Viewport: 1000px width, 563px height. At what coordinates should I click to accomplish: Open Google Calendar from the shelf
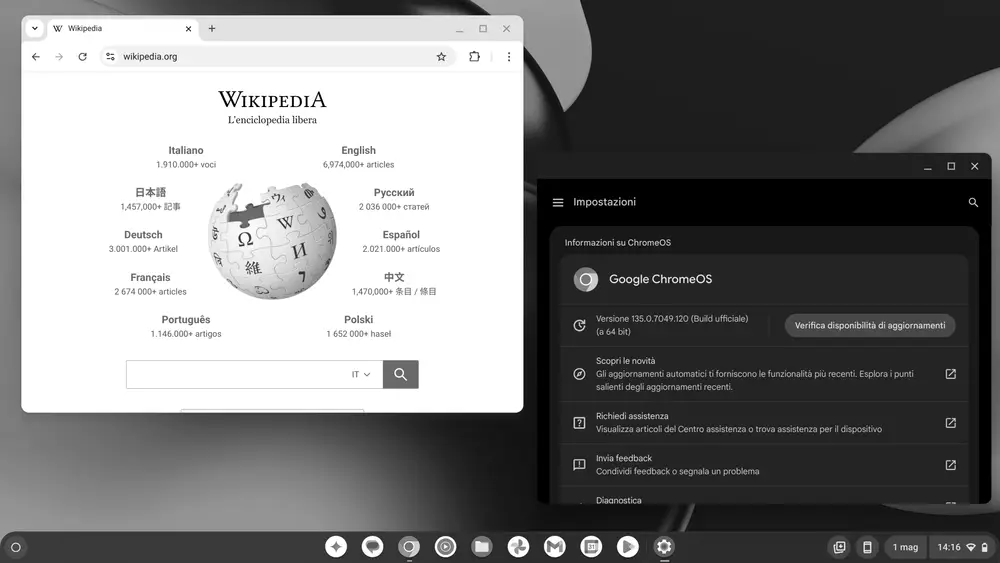591,546
